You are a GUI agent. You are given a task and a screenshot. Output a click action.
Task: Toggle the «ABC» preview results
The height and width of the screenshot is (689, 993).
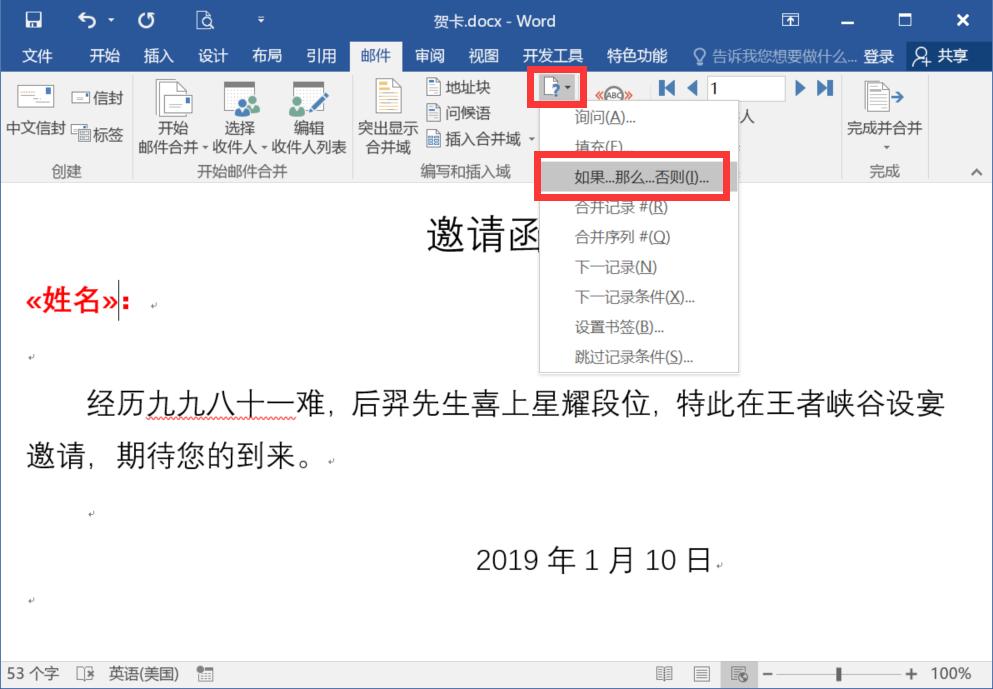point(614,96)
